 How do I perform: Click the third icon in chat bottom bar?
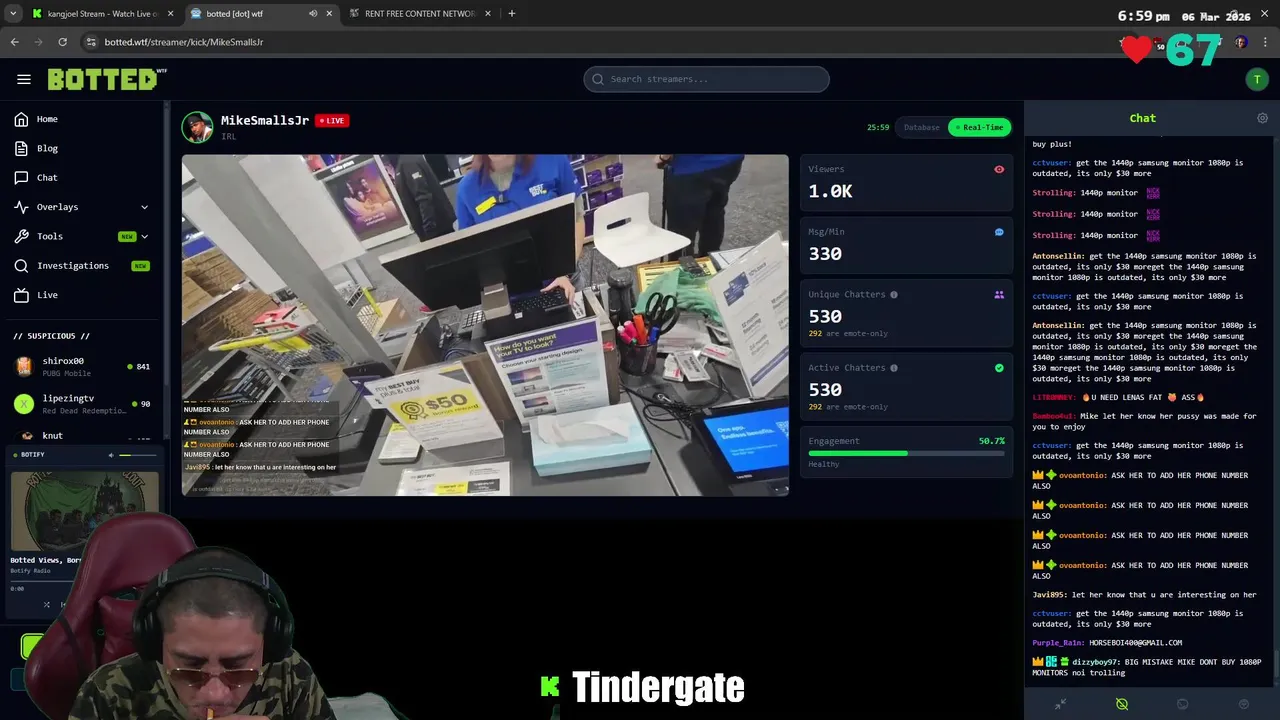coord(1183,704)
